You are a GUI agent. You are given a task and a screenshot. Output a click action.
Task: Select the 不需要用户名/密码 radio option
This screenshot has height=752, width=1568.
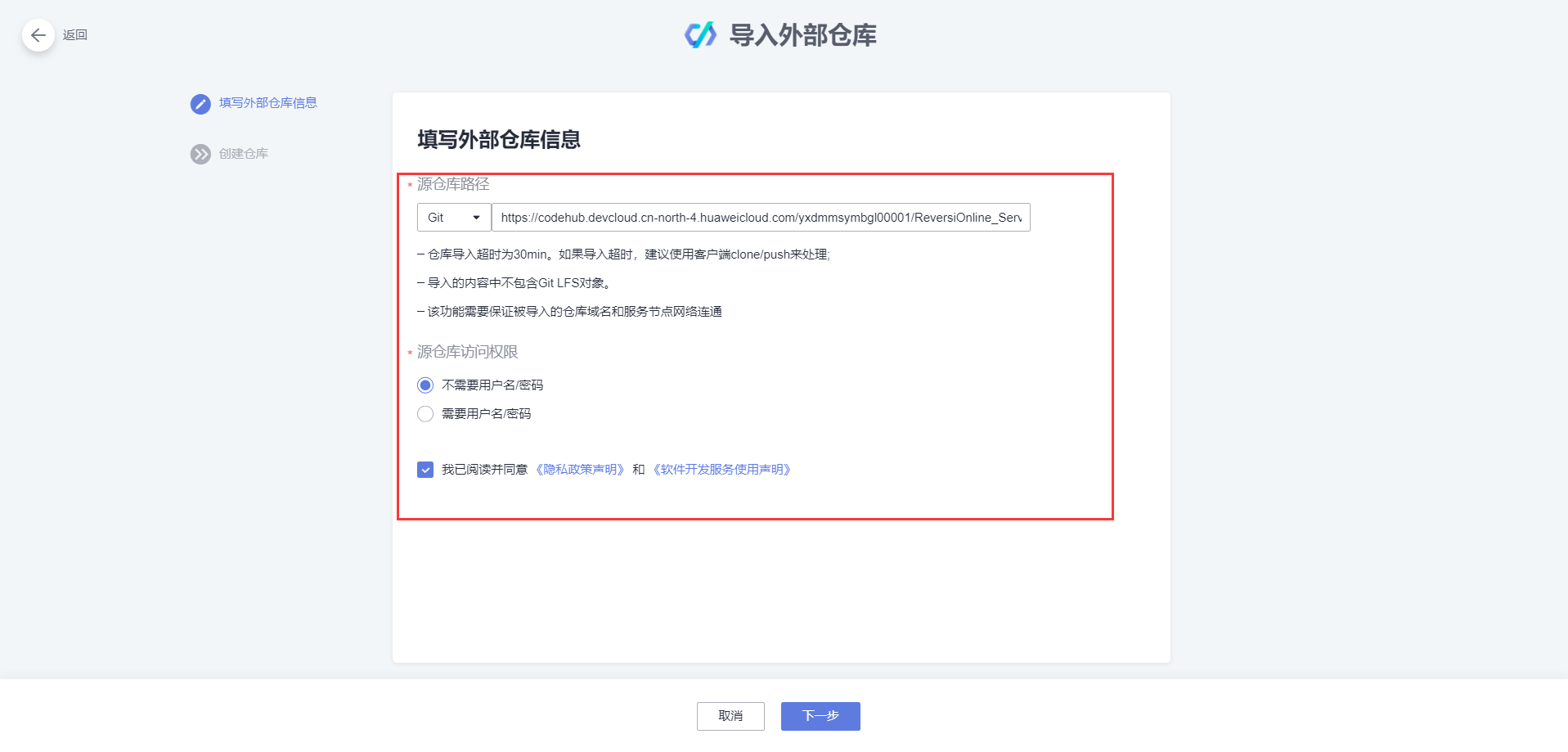click(x=425, y=385)
